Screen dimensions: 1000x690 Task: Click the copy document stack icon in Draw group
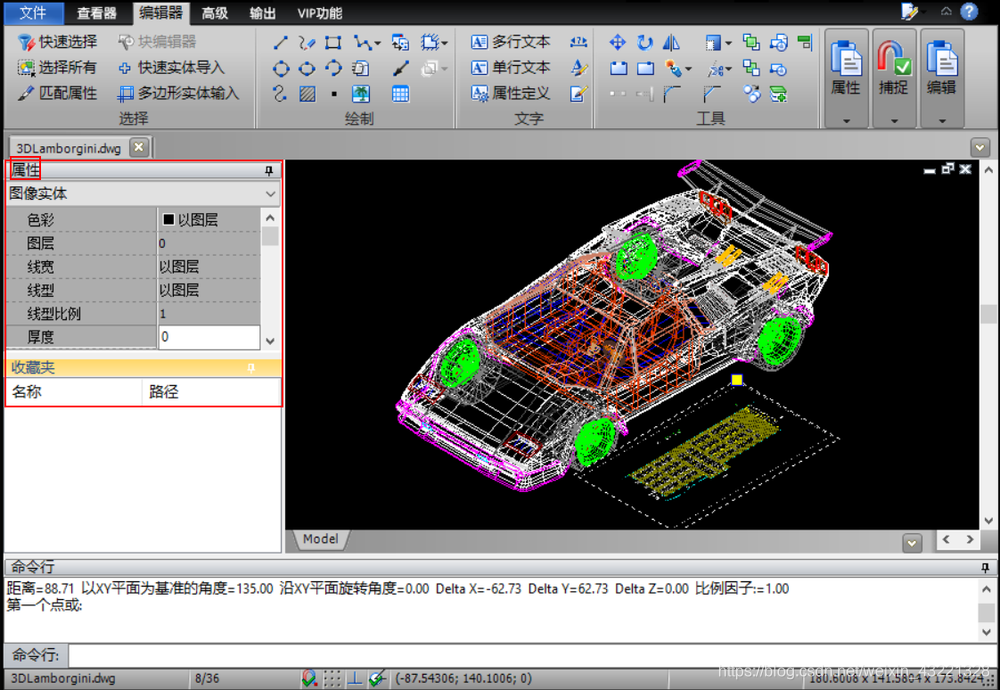(360, 68)
